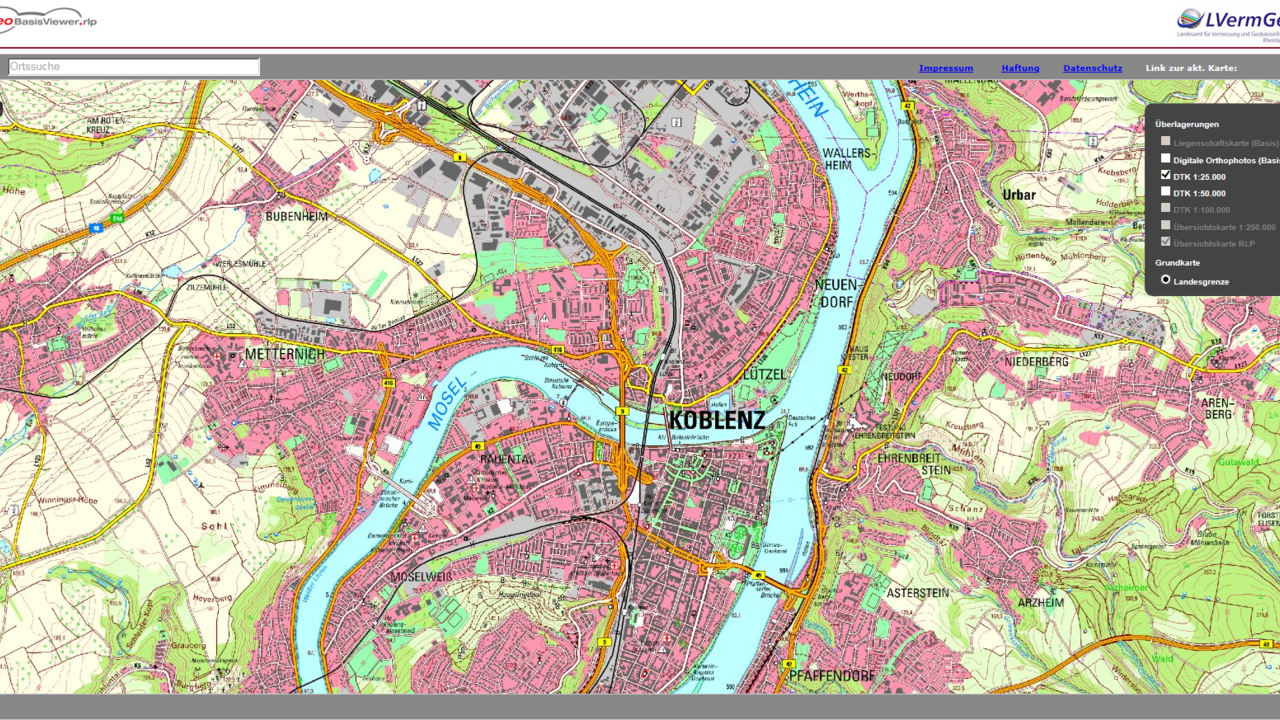Click the GeoBasisViewer.rlp logo
This screenshot has height=720, width=1280.
click(48, 20)
